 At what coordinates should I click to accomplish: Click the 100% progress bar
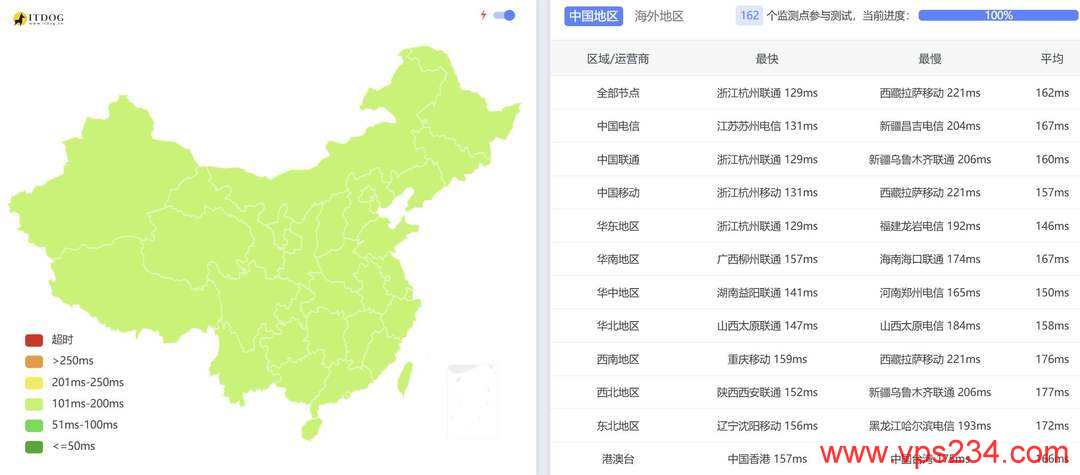[998, 16]
